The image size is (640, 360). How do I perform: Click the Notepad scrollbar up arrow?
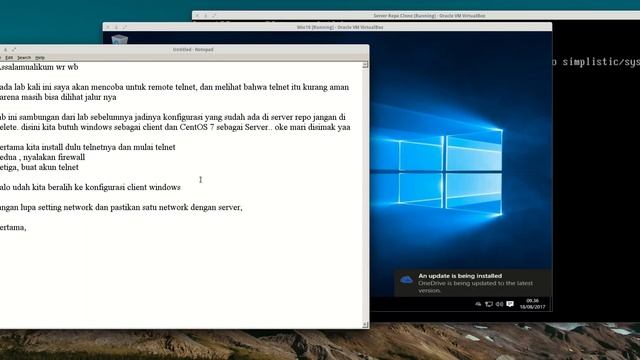(365, 65)
